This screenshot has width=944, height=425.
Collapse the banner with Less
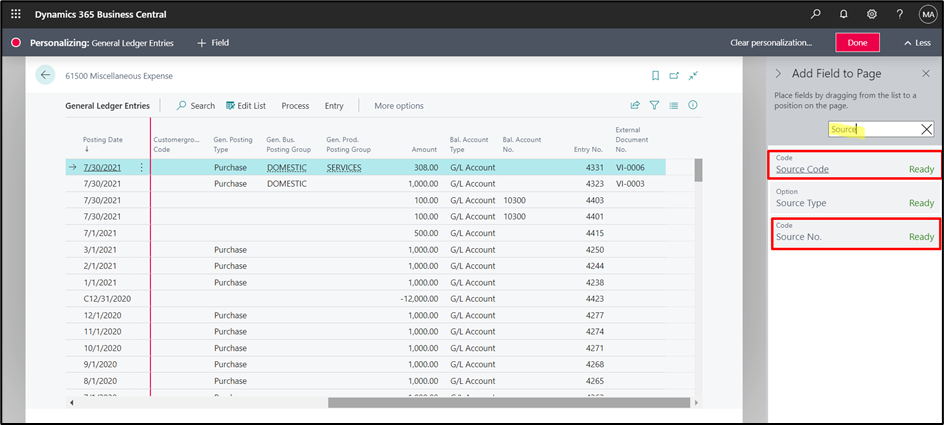918,43
